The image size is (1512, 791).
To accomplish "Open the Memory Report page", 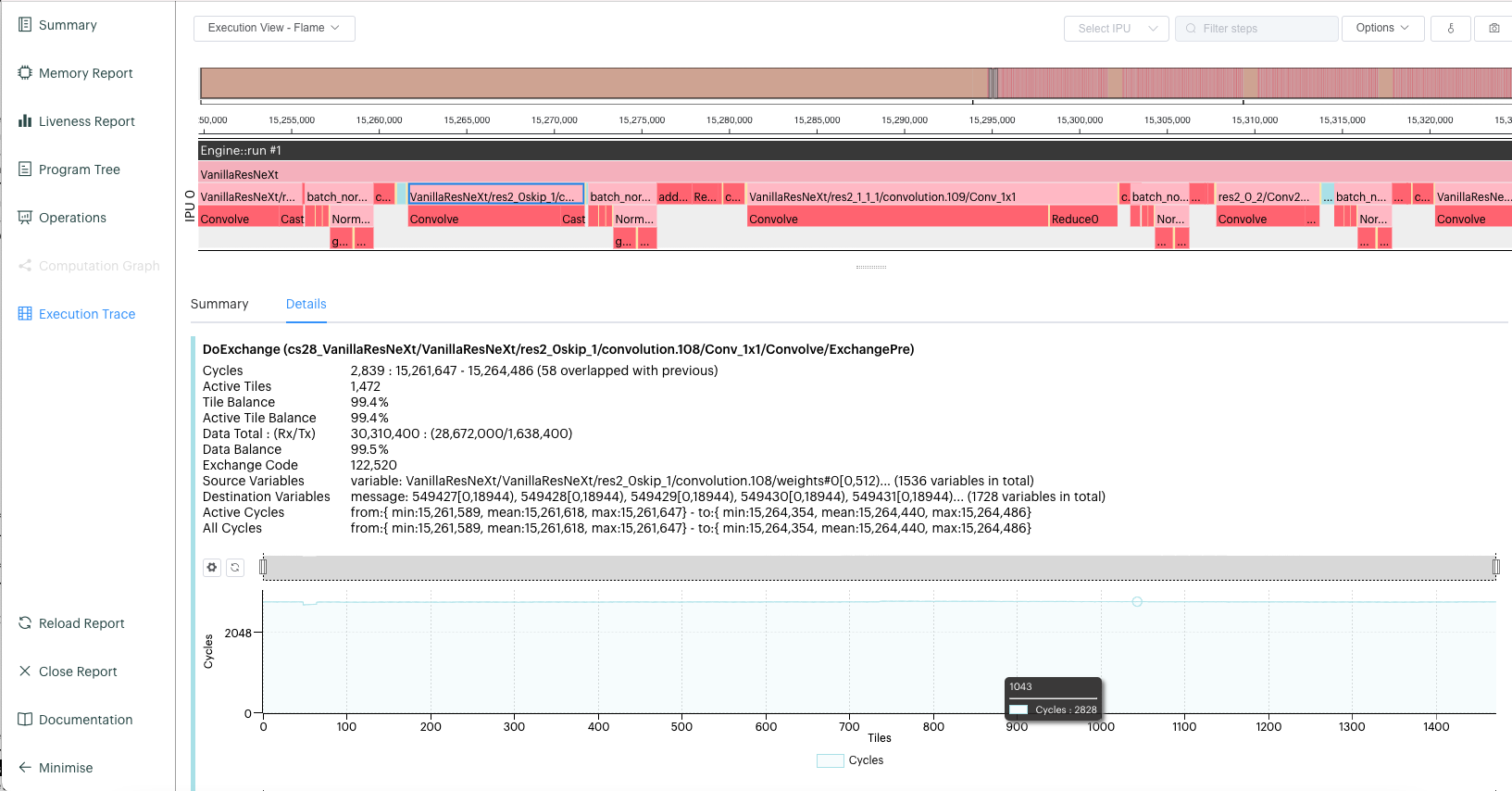I will coord(85,73).
